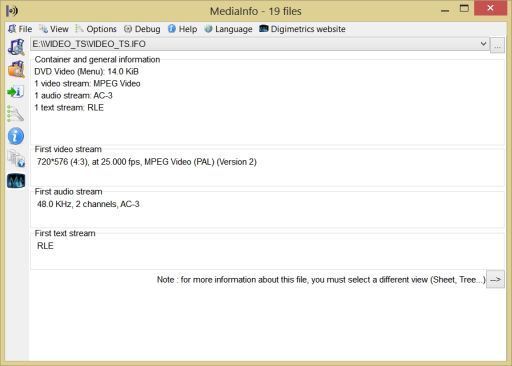Click the 'Container and general information' heading
Image resolution: width=512 pixels, height=366 pixels.
point(97,59)
